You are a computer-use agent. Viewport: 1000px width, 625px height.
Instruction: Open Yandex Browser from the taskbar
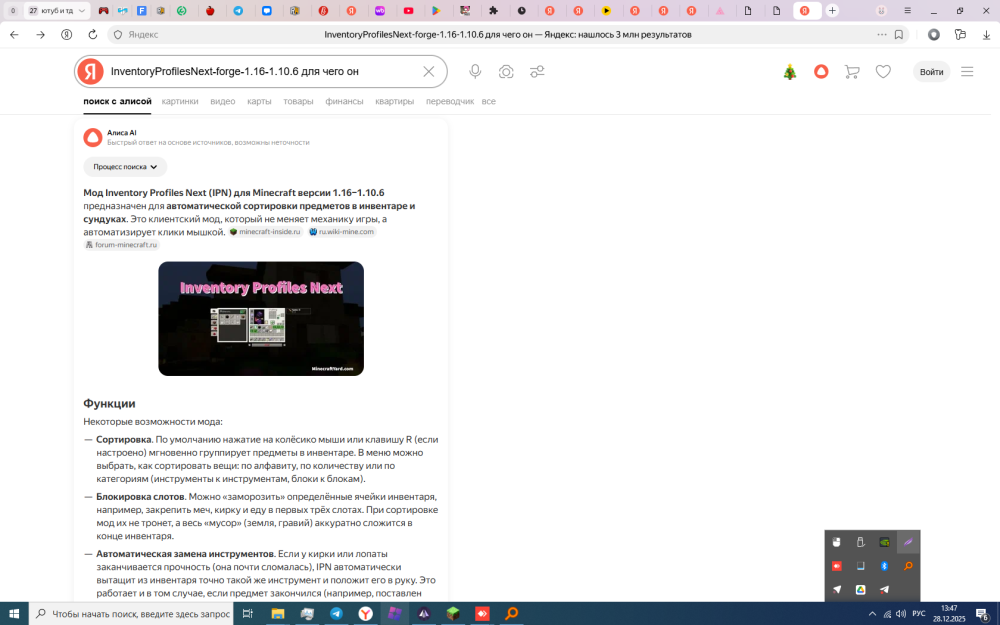(x=365, y=614)
